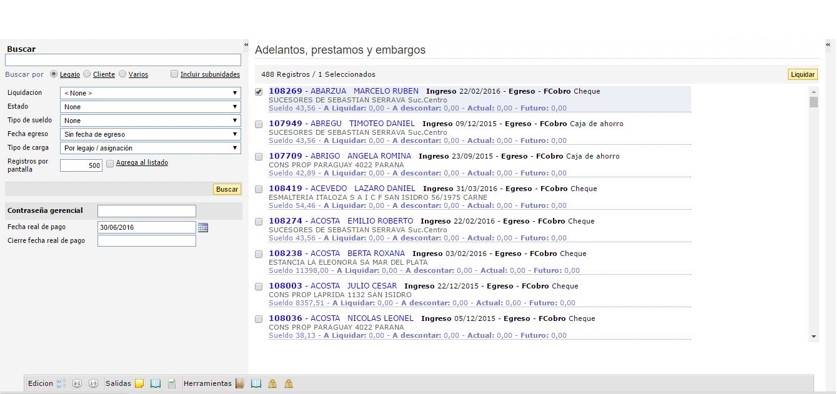This screenshot has width=837, height=394.
Task: Check record 107709 ABRIGO ANGELA ROMINA
Action: pyautogui.click(x=259, y=157)
